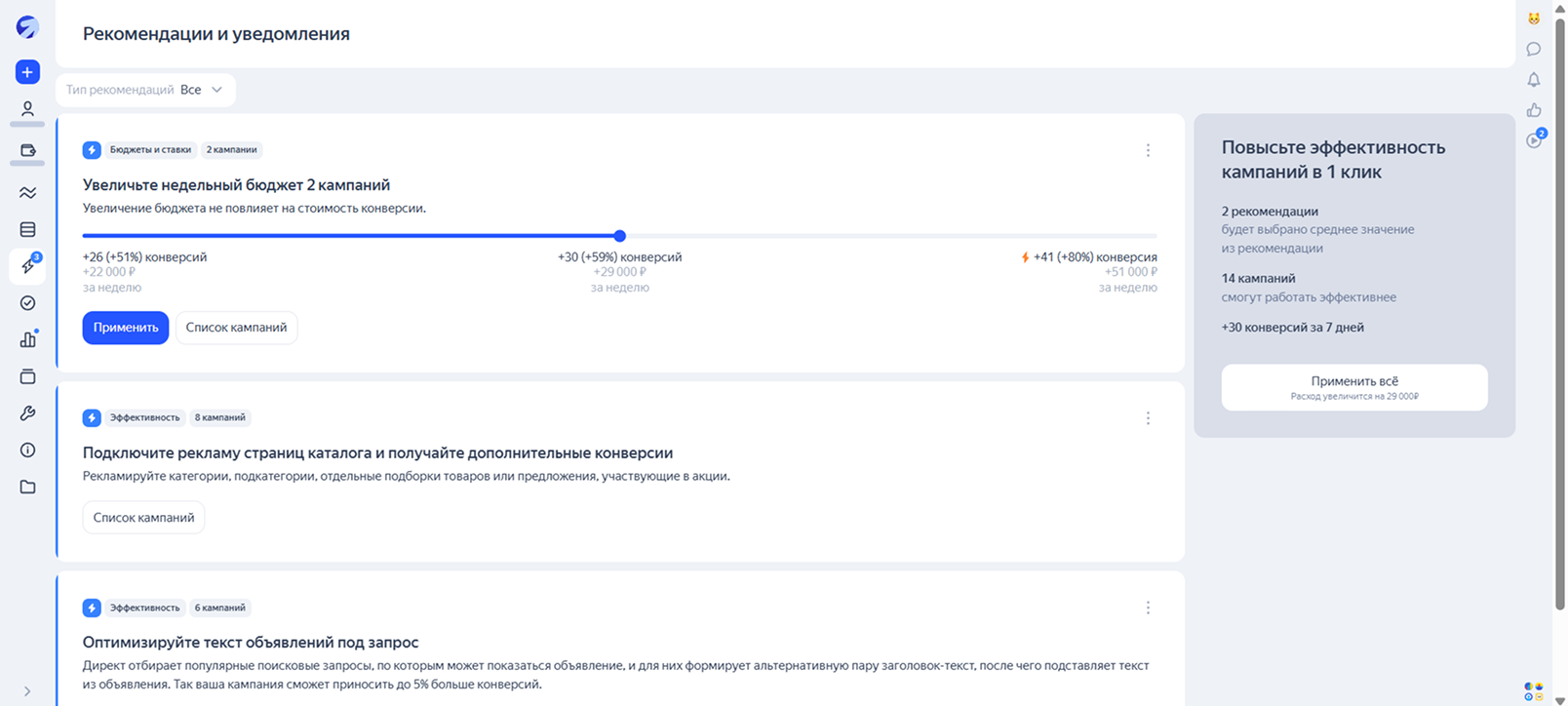Open the catalog pages card three-dot menu
1568x706 pixels.
tap(1148, 418)
